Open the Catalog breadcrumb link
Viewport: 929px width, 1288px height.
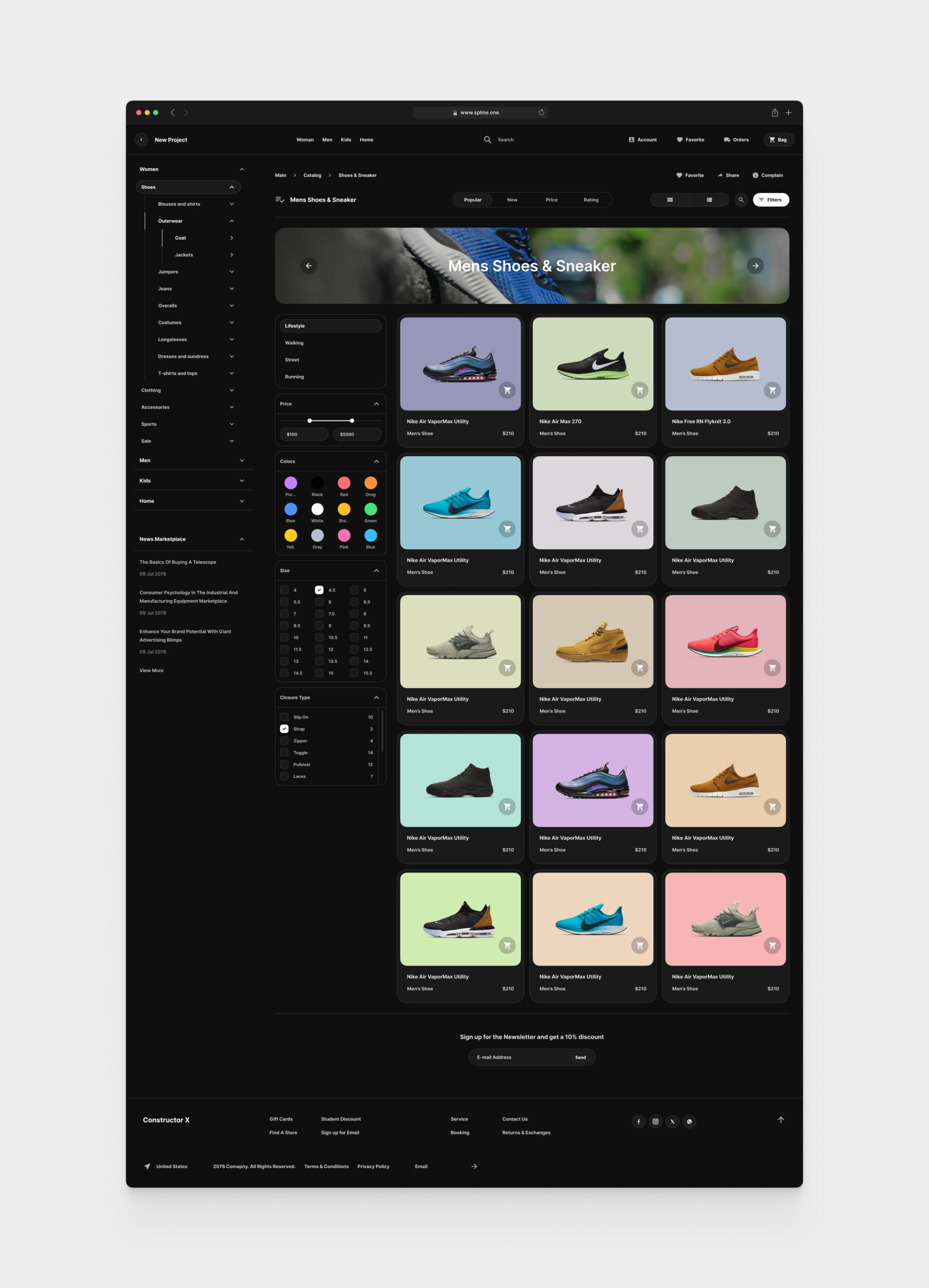312,176
